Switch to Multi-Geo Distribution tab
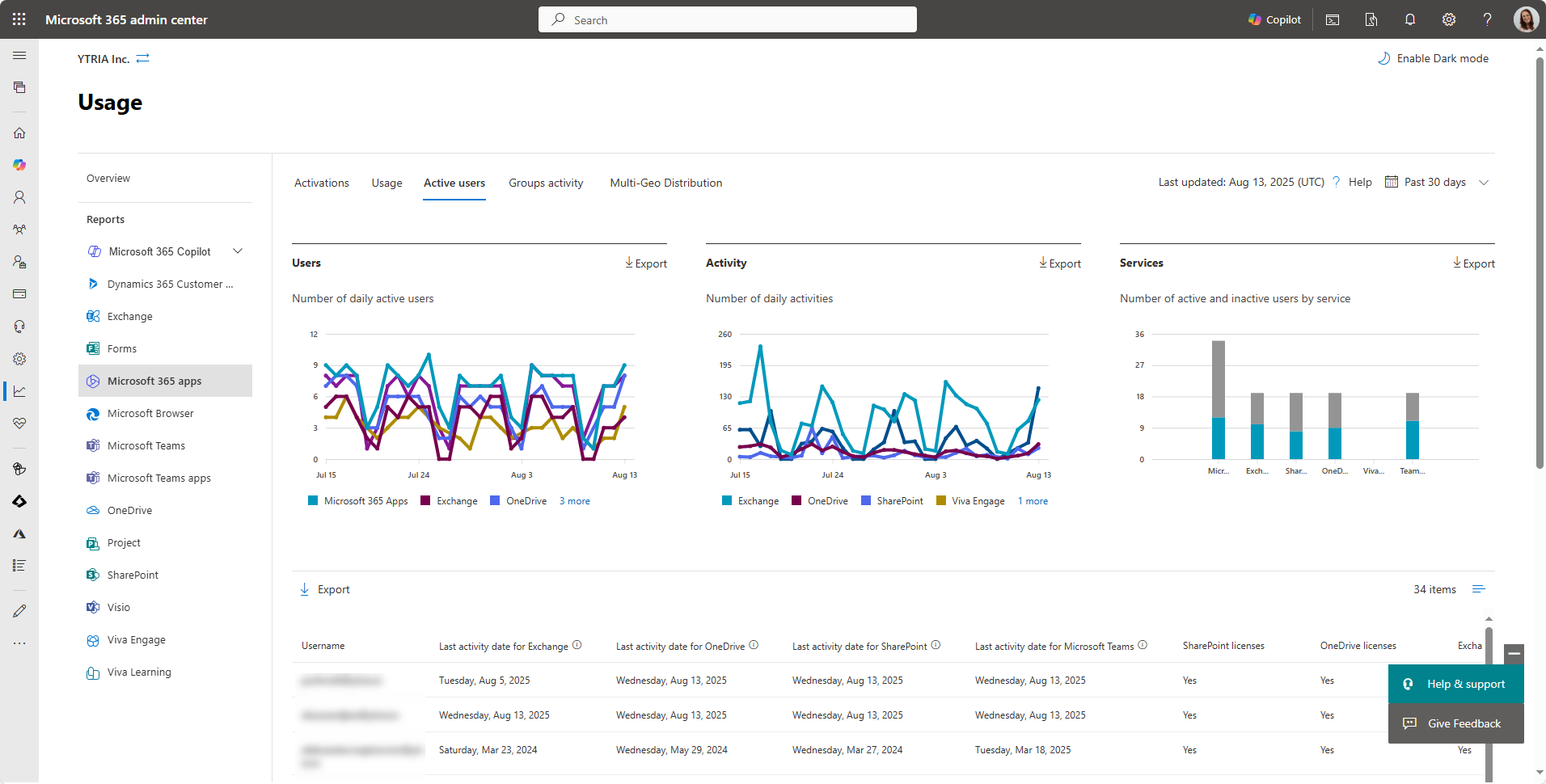This screenshot has height=784, width=1546. point(666,183)
